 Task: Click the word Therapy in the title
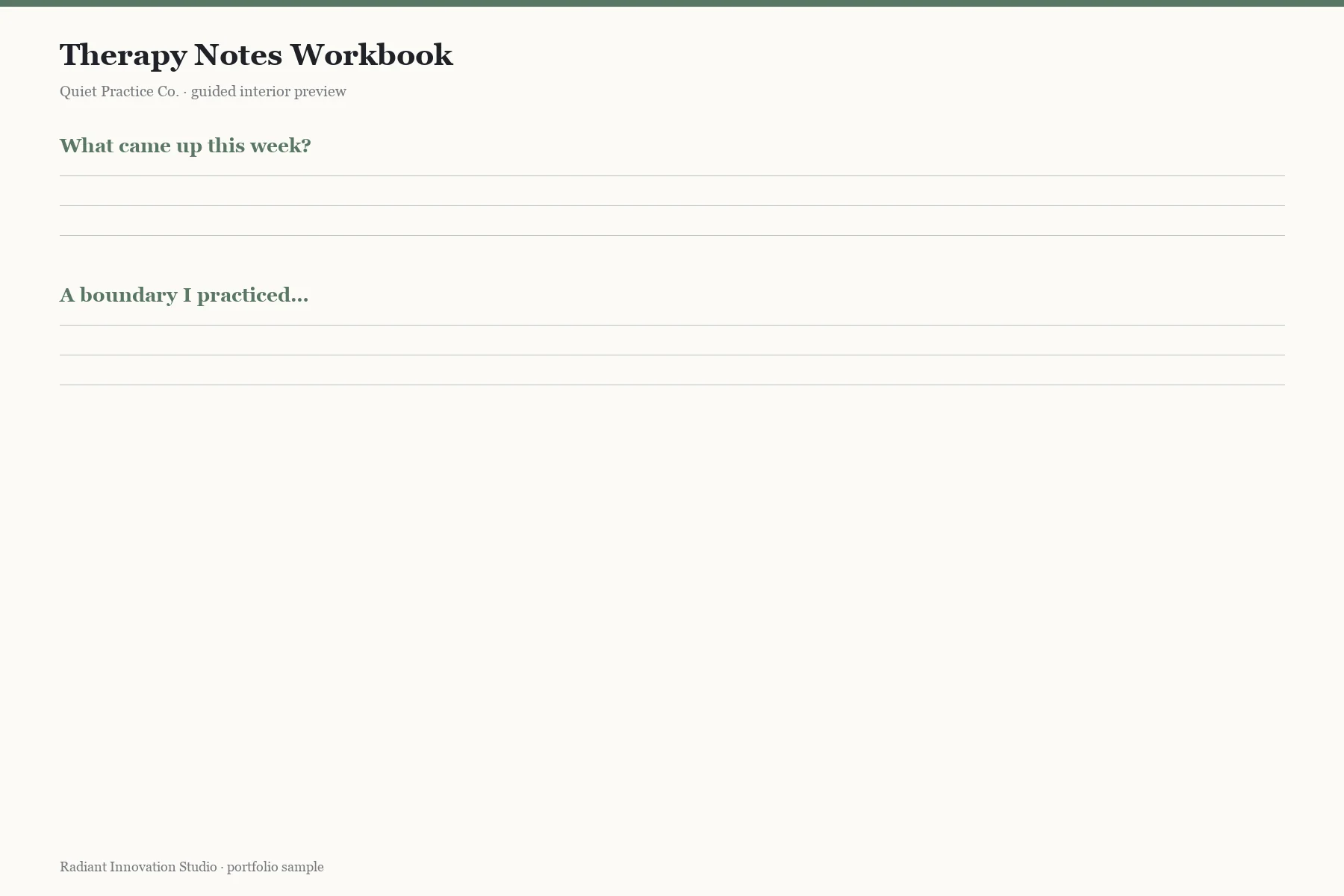point(123,57)
